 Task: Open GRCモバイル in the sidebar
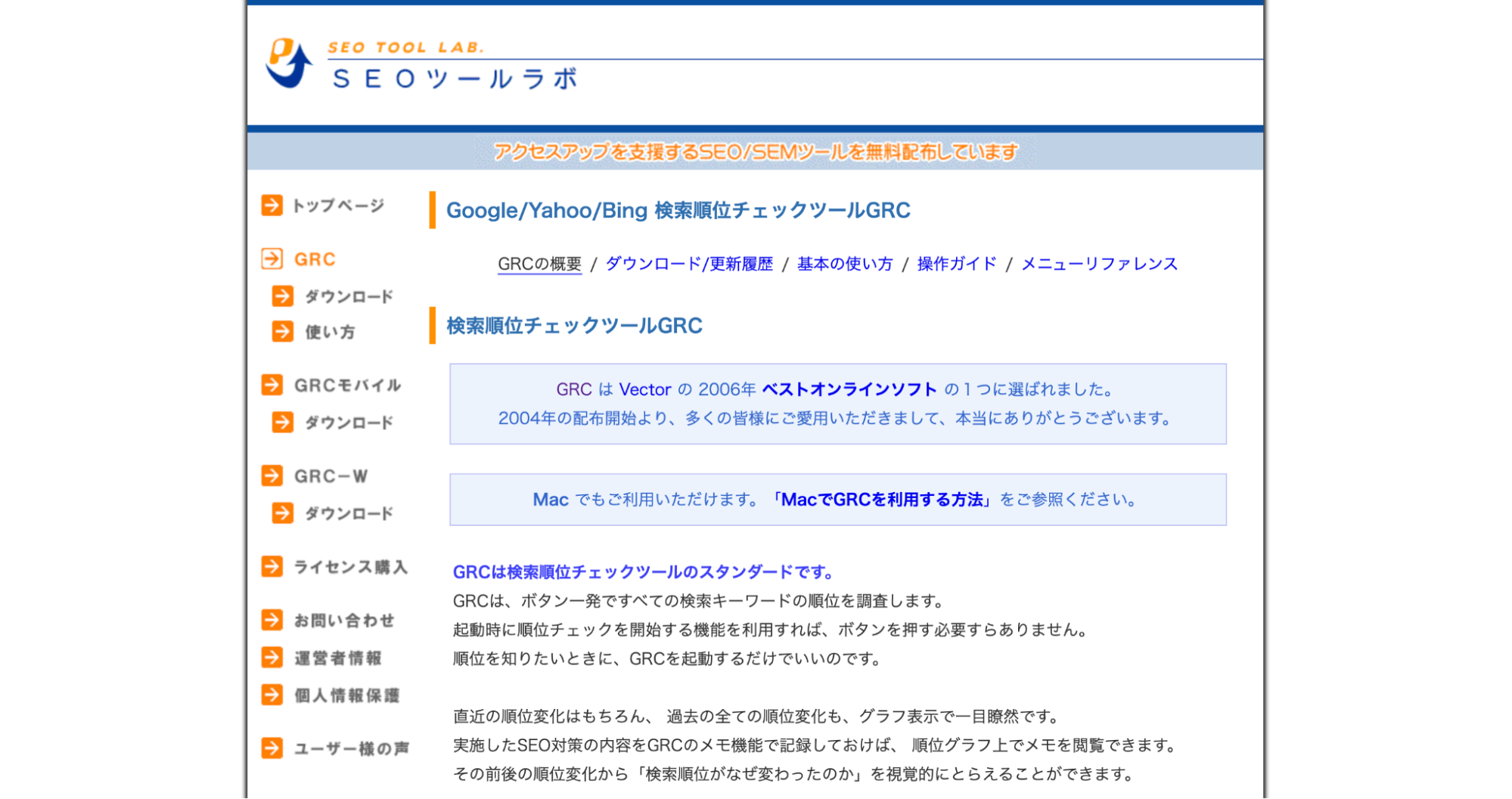348,386
